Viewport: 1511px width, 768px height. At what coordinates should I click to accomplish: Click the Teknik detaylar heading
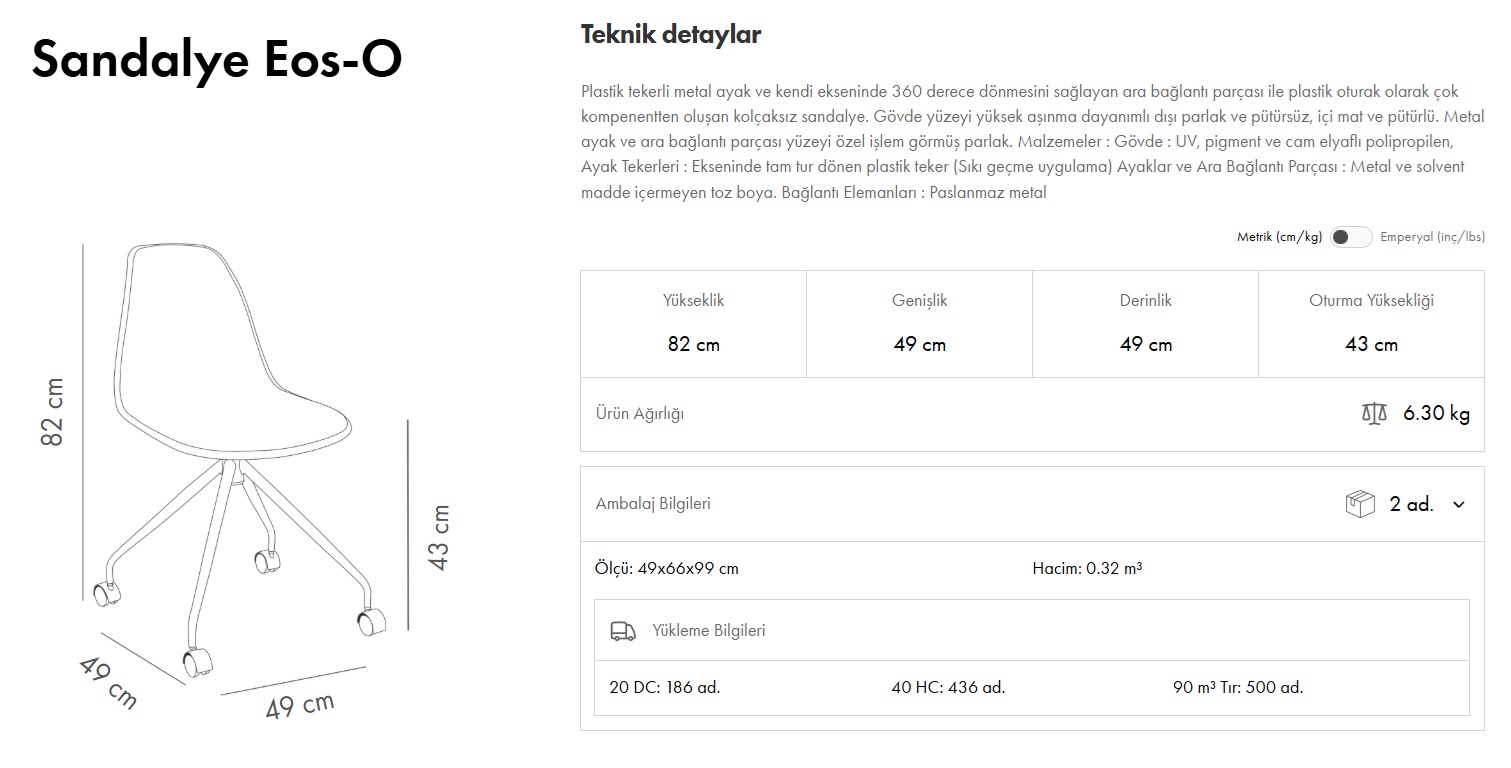[x=670, y=35]
